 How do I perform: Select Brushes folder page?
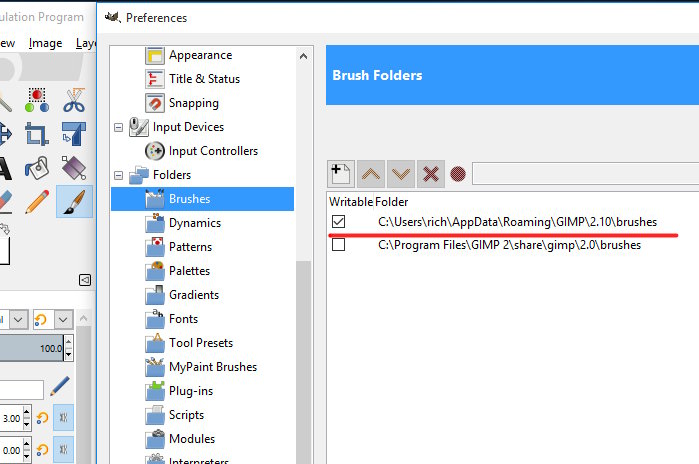(202, 199)
